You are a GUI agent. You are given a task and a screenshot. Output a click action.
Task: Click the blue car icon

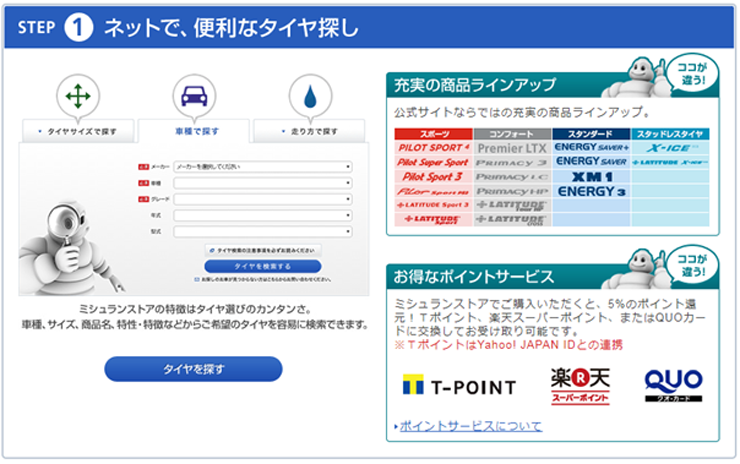pos(194,96)
